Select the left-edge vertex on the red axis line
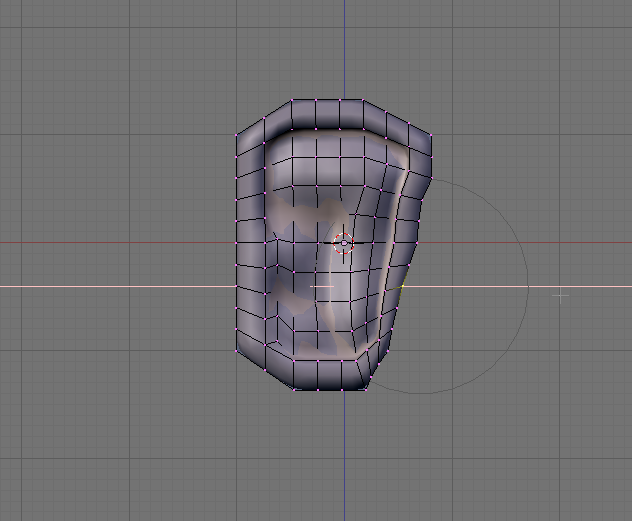The image size is (632, 521). click(236, 243)
